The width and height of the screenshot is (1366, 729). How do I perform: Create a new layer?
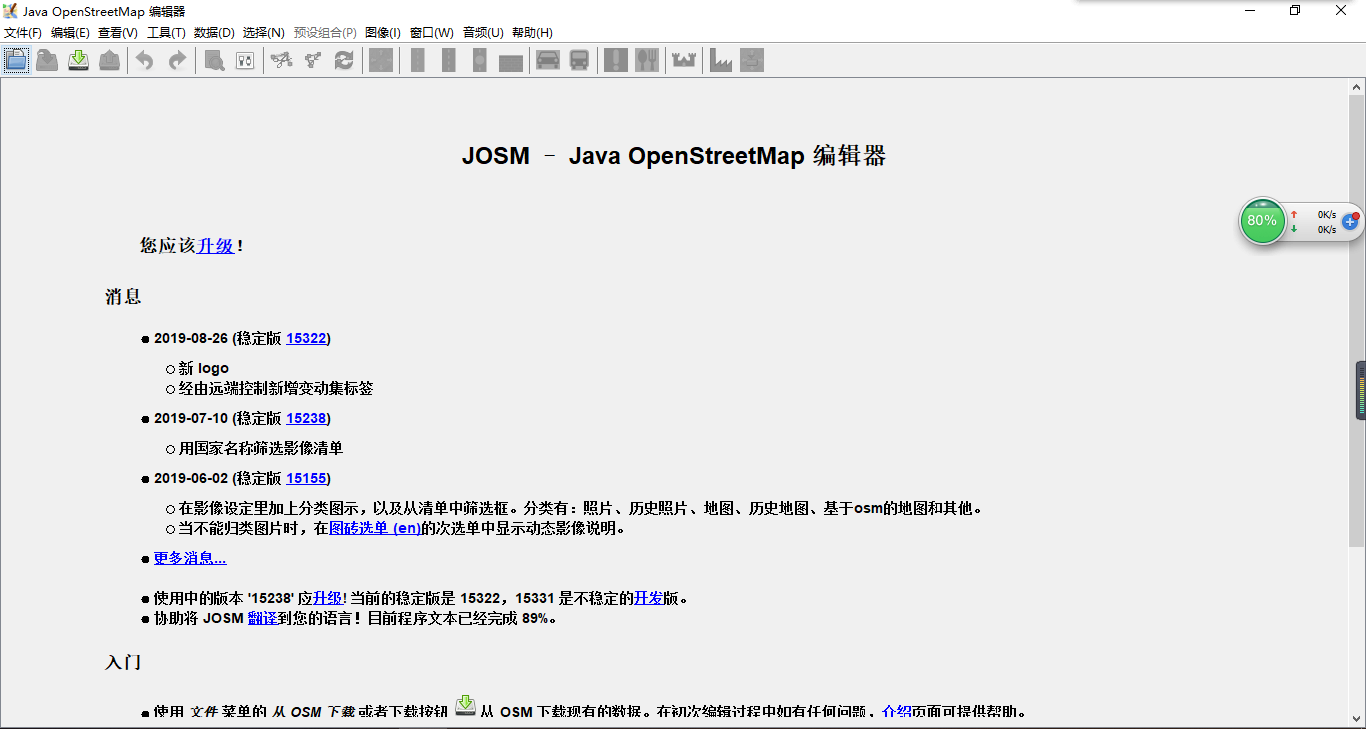16,60
